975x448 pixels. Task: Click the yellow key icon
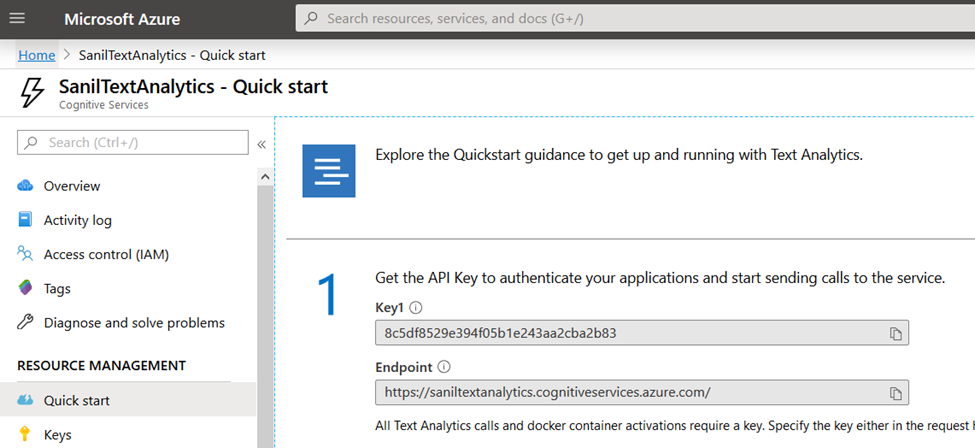point(25,434)
